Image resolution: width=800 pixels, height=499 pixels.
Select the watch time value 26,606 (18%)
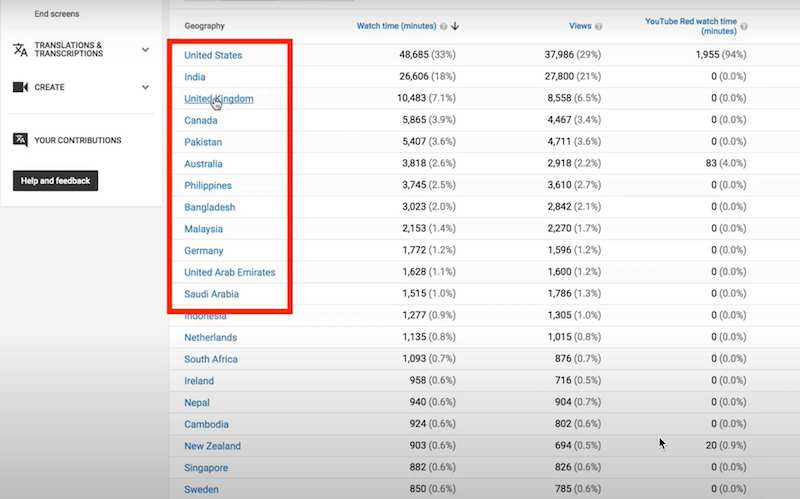coord(428,77)
